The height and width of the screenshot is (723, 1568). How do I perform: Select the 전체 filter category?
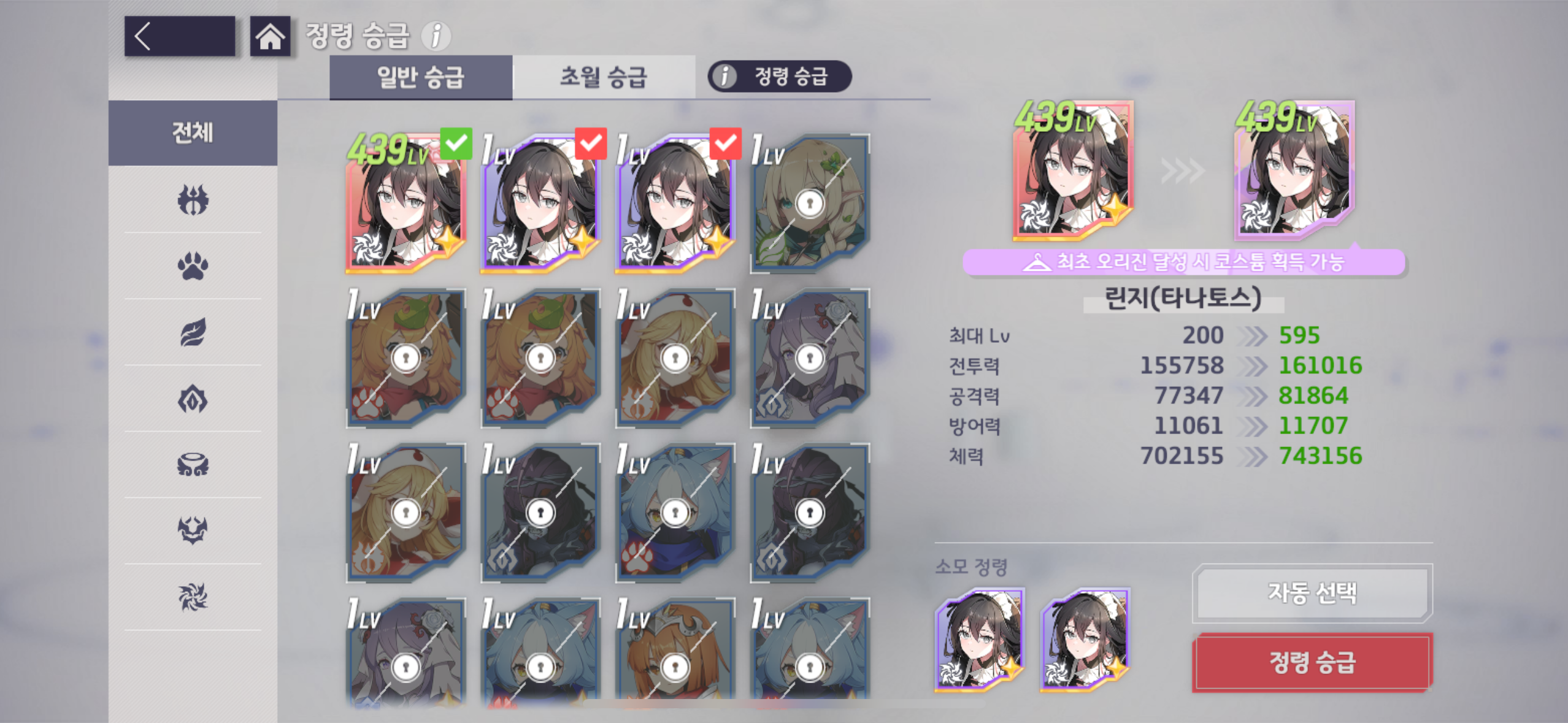(193, 132)
